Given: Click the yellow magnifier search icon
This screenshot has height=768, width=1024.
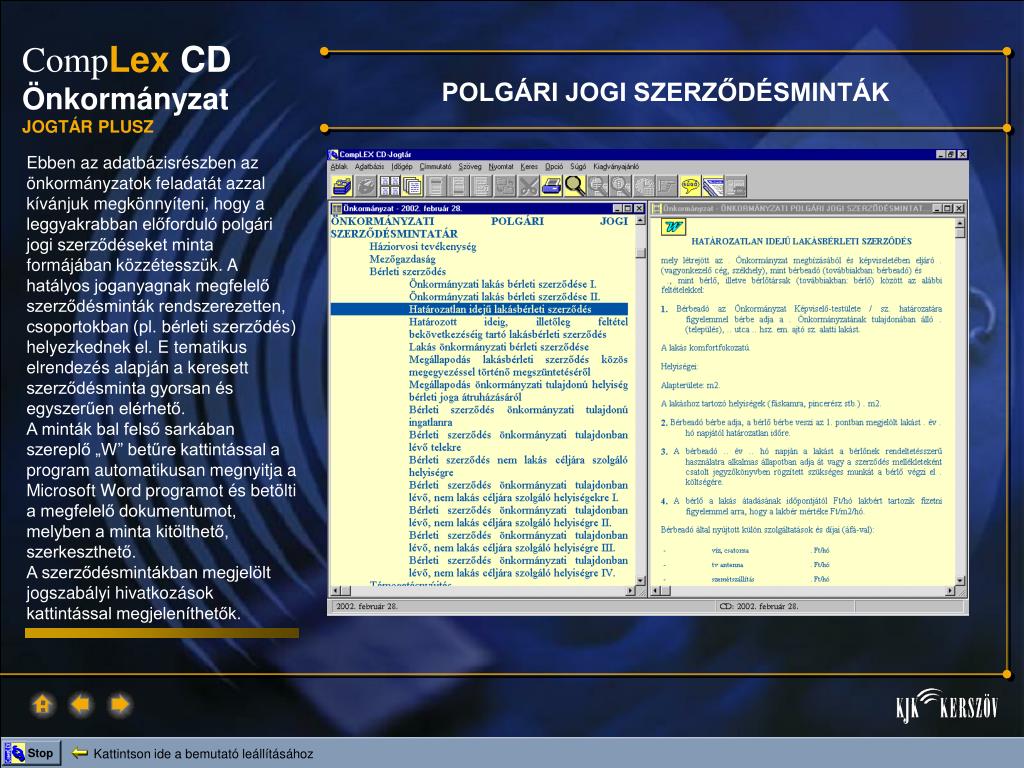Looking at the screenshot, I should pos(575,186).
